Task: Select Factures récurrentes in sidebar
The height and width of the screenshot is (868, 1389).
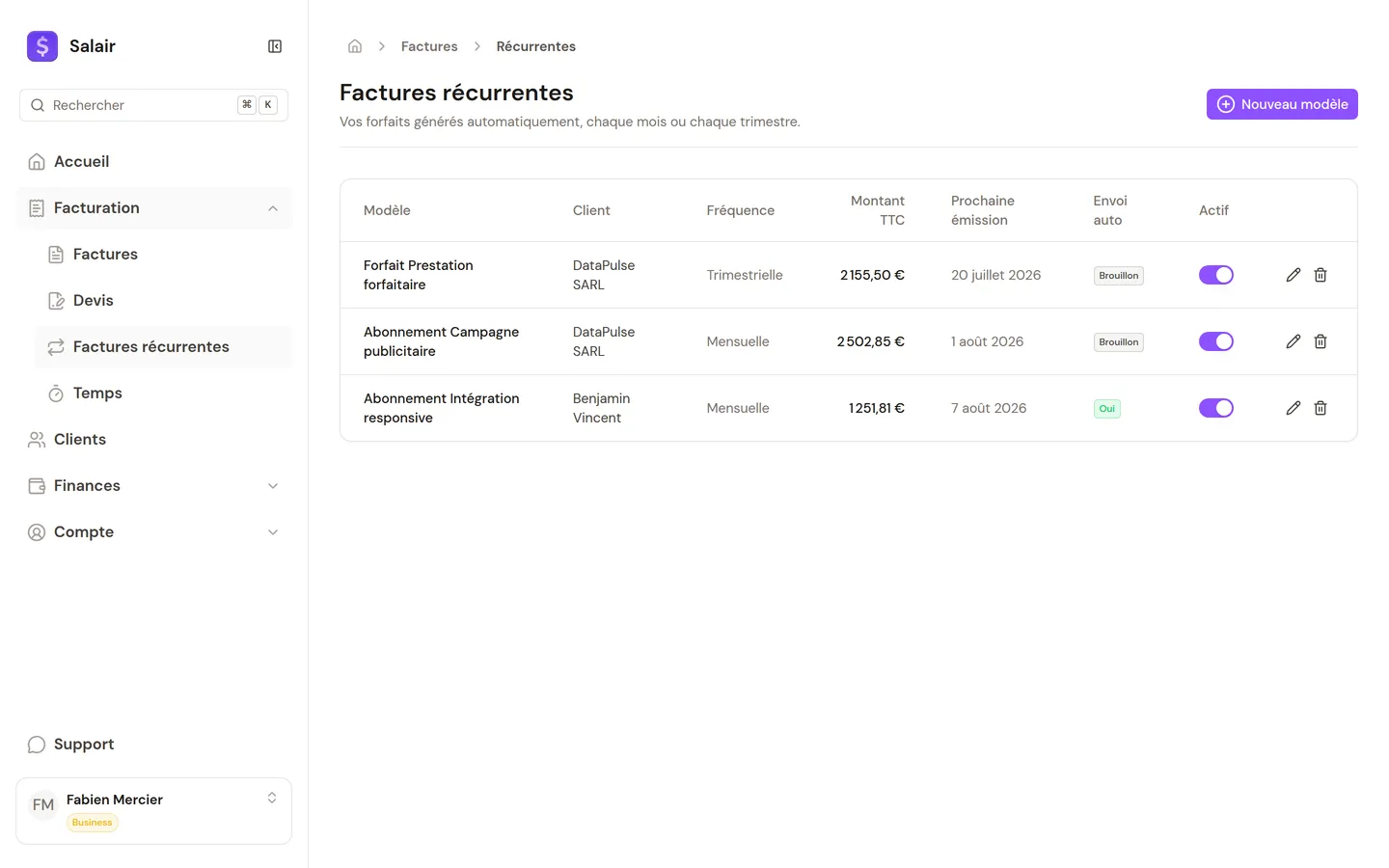Action: click(163, 347)
